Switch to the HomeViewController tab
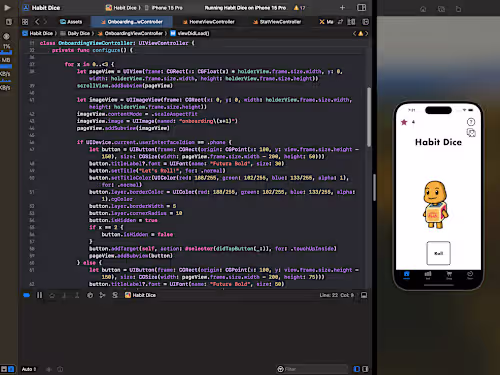 click(209, 22)
